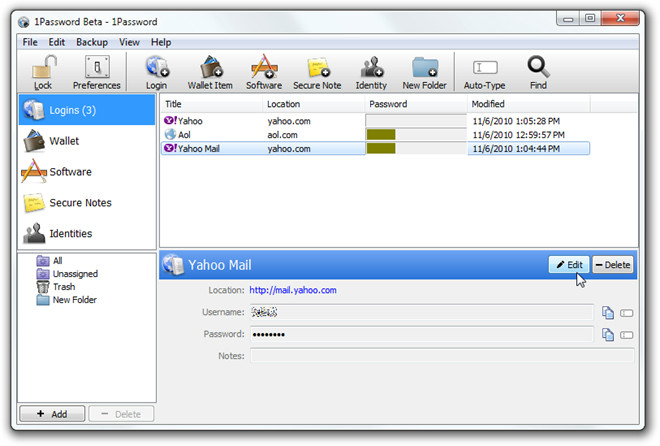Add a new Identity
This screenshot has height=446, width=660.
pyautogui.click(x=371, y=72)
